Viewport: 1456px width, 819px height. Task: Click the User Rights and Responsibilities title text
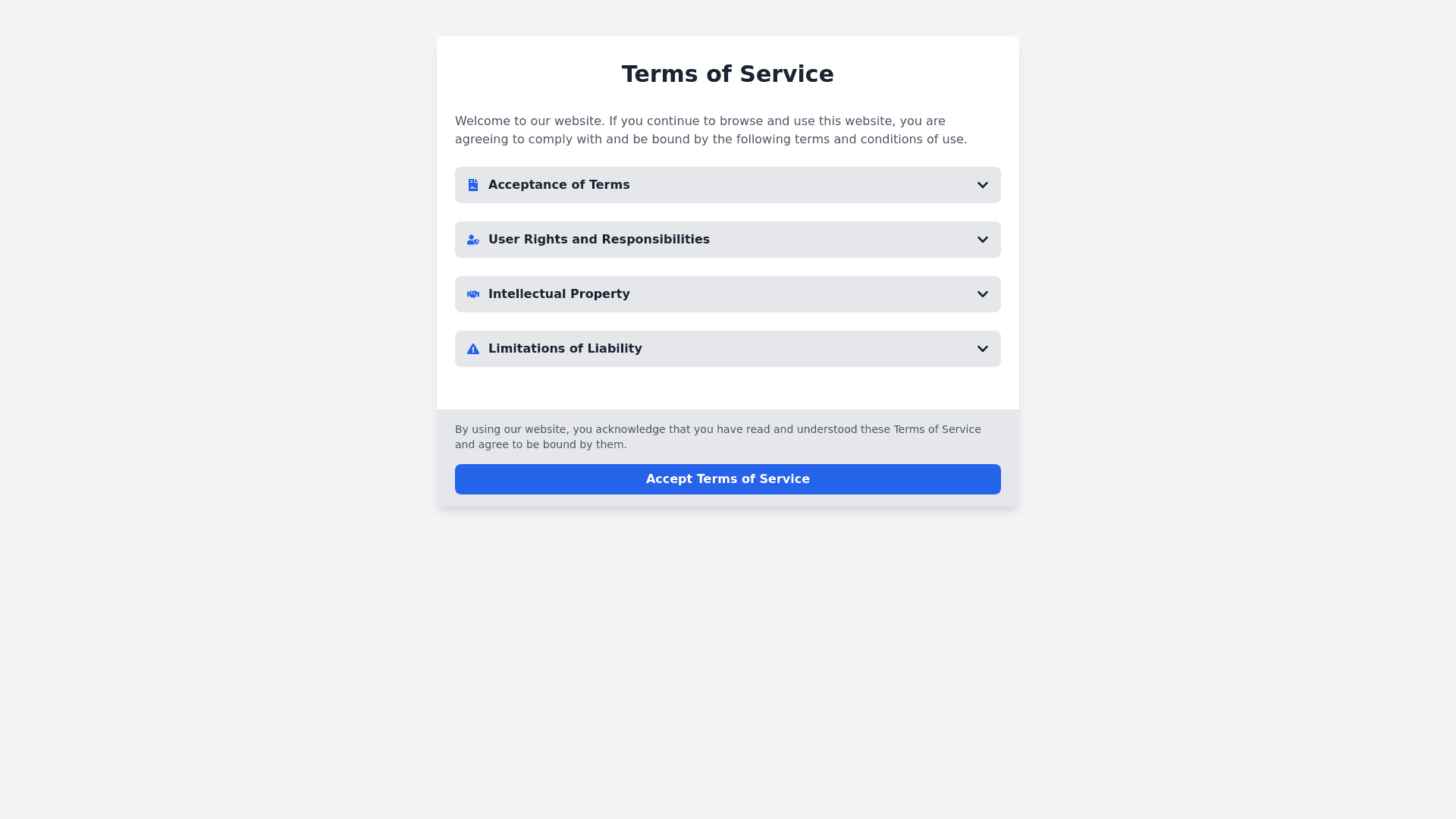(x=599, y=240)
